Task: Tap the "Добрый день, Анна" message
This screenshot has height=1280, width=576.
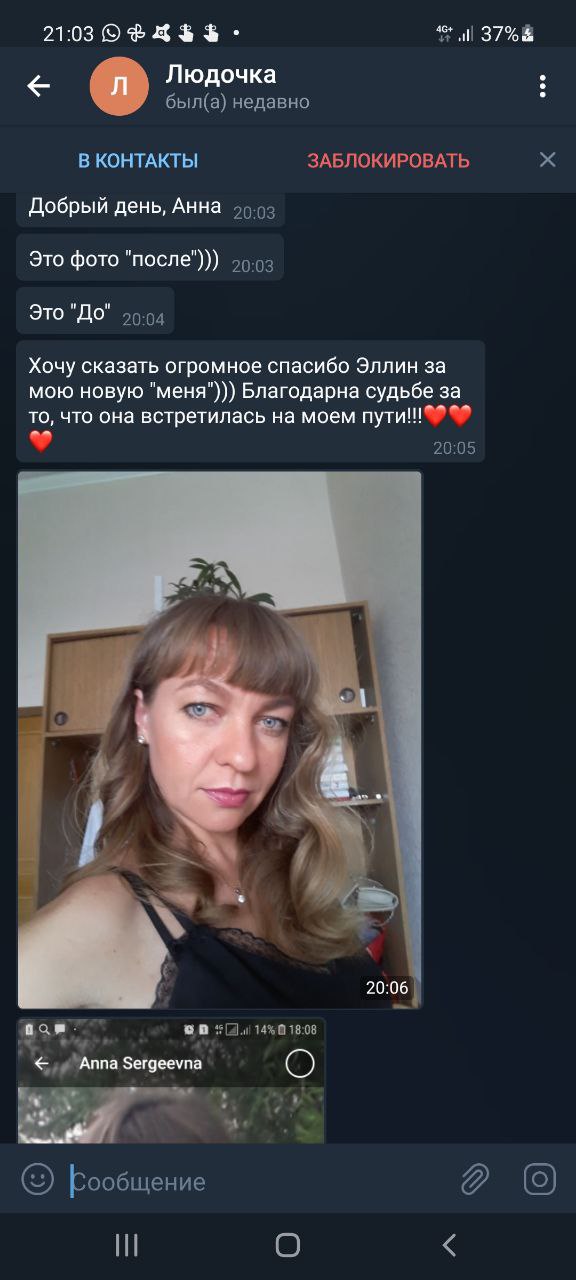Action: [151, 208]
